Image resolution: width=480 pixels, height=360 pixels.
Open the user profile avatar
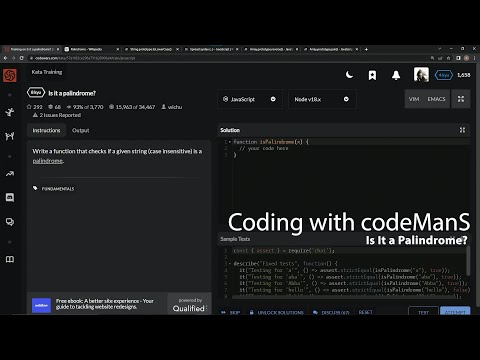pos(421,75)
